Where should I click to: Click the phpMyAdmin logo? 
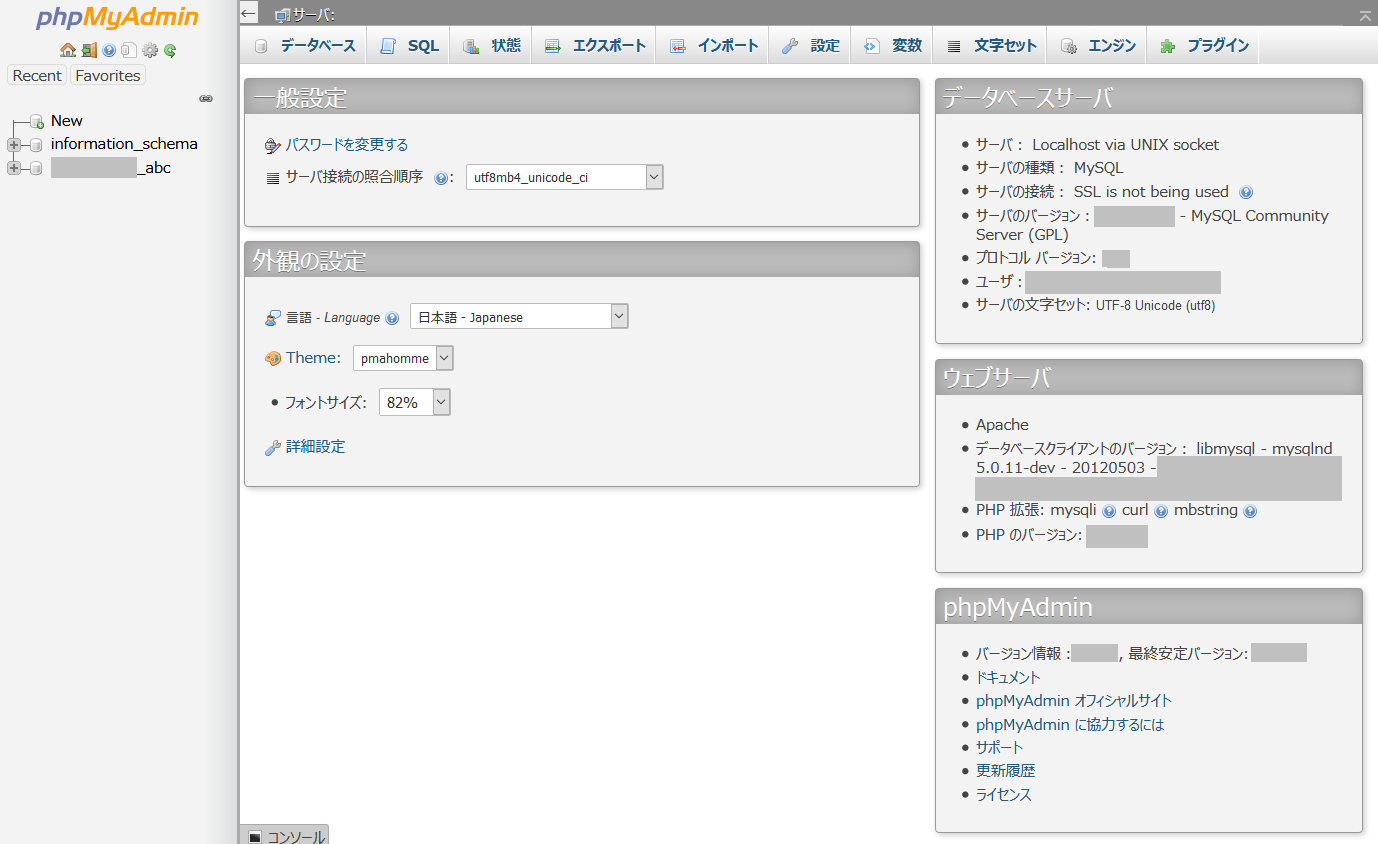pos(117,18)
